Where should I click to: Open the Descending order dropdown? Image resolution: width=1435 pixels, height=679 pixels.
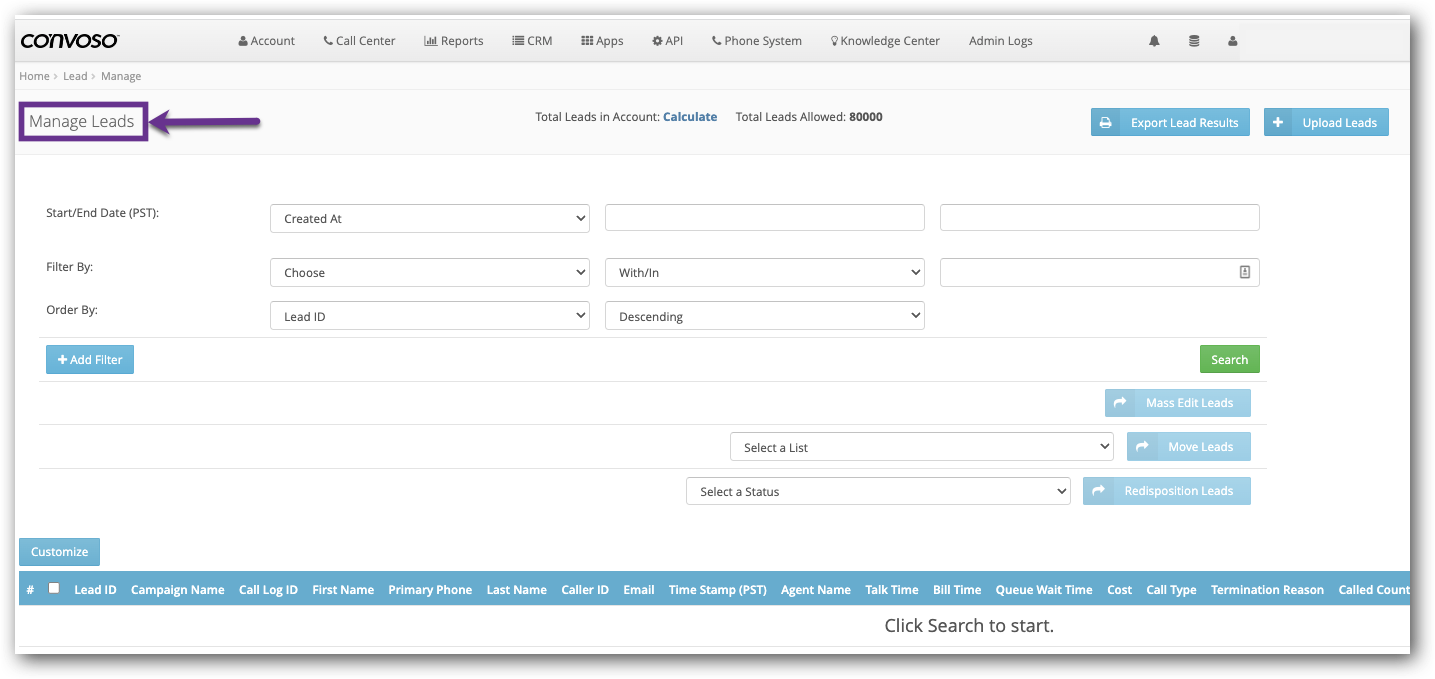pos(764,316)
